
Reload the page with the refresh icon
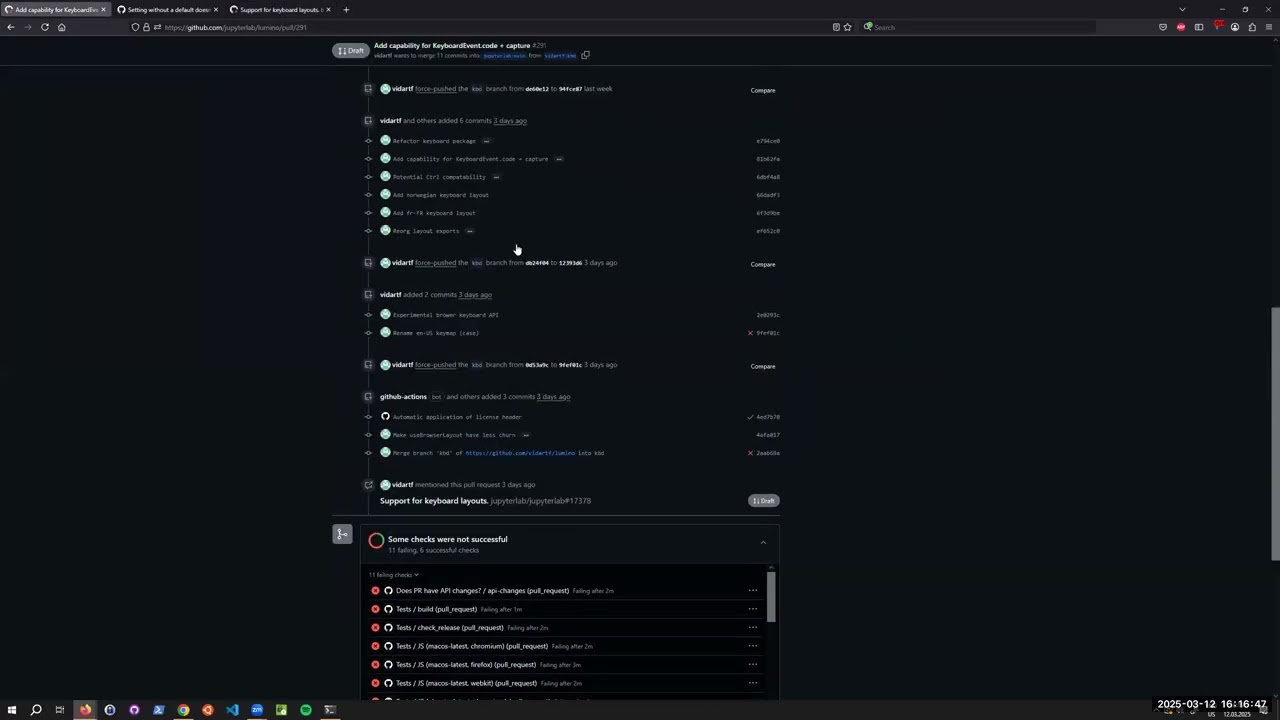click(x=45, y=27)
